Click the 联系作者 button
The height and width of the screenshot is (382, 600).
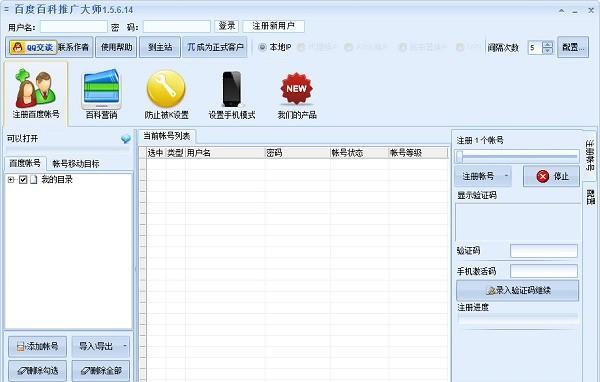tap(73, 47)
